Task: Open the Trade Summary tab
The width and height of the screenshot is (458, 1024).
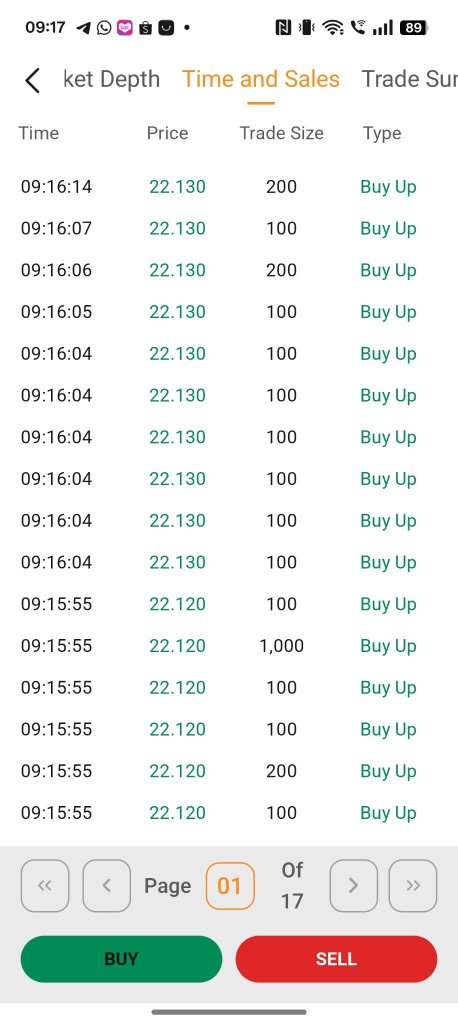Action: point(410,79)
